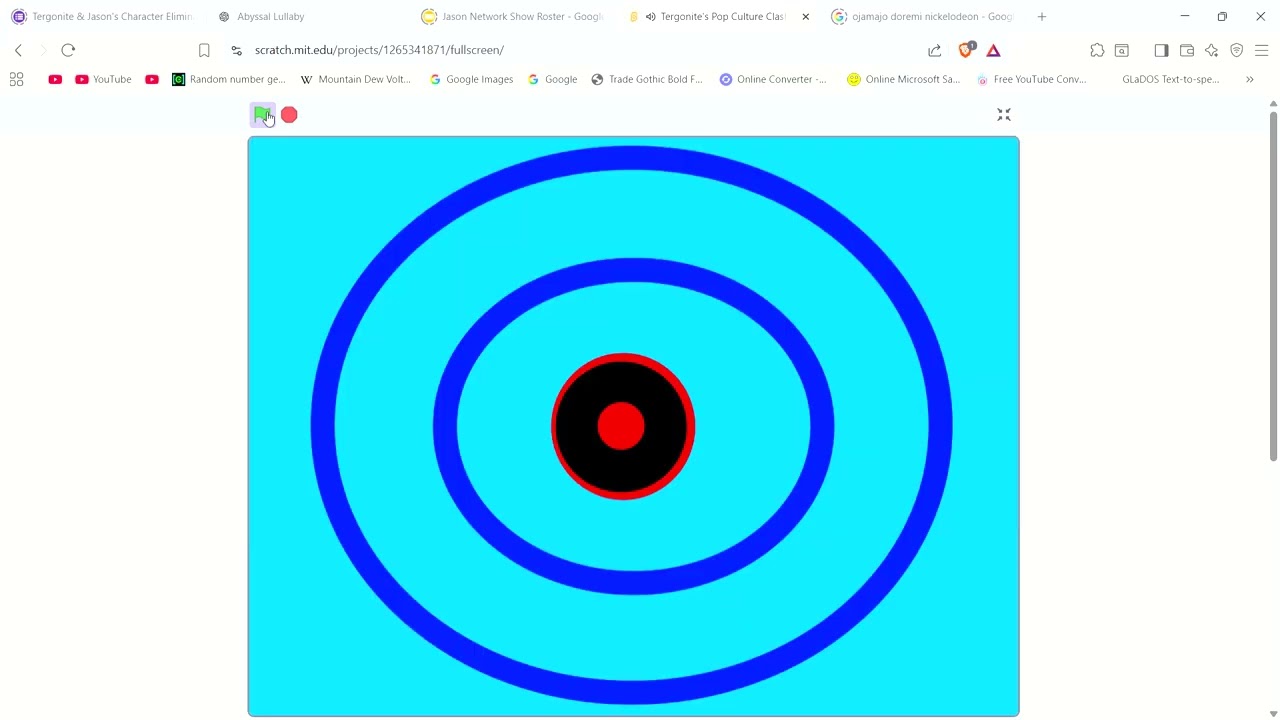Screen dimensions: 1280x720
Task: Click first unlabeled YouTube icon bookmark
Action: point(55,79)
